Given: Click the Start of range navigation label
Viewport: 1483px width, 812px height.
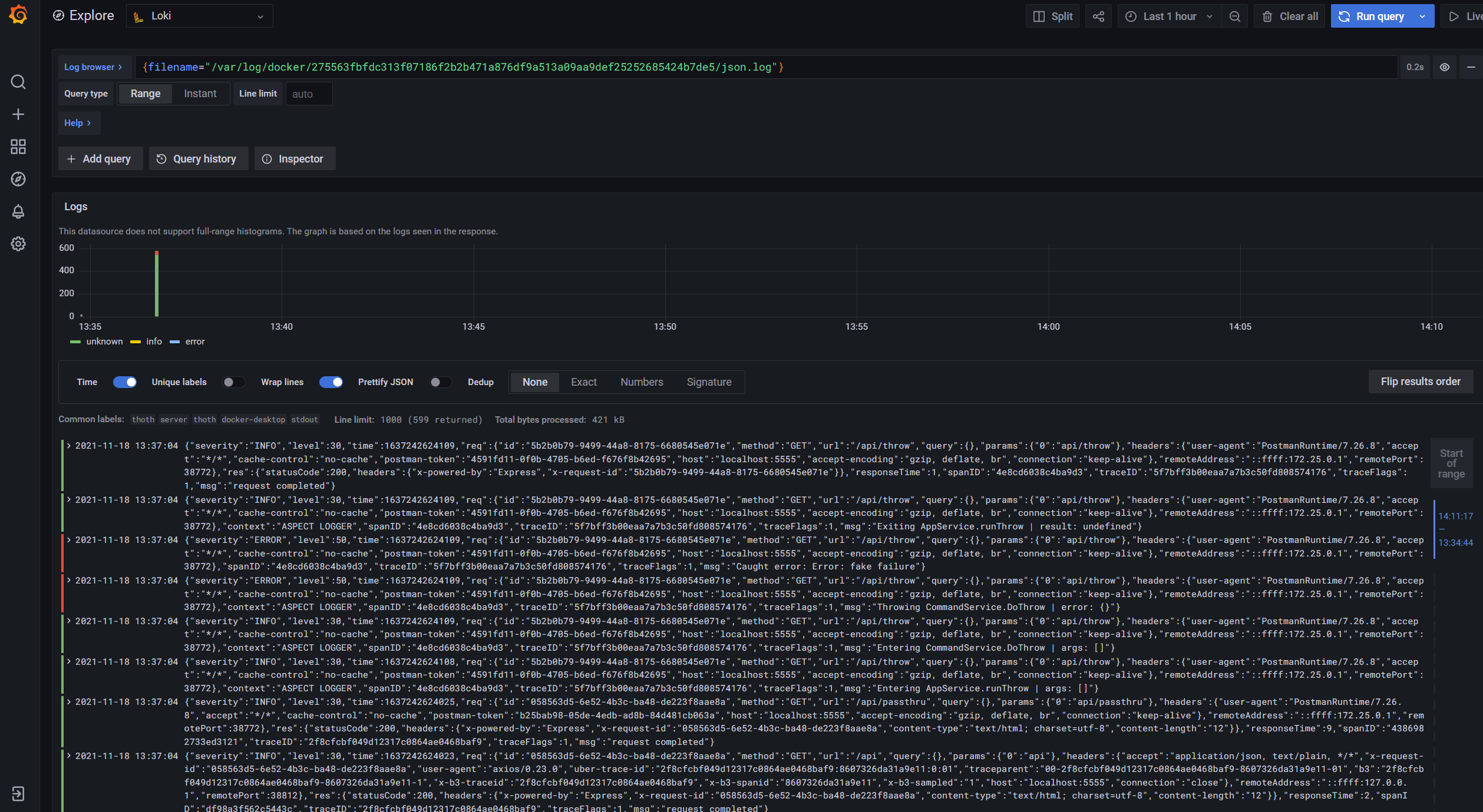Looking at the screenshot, I should 1451,463.
